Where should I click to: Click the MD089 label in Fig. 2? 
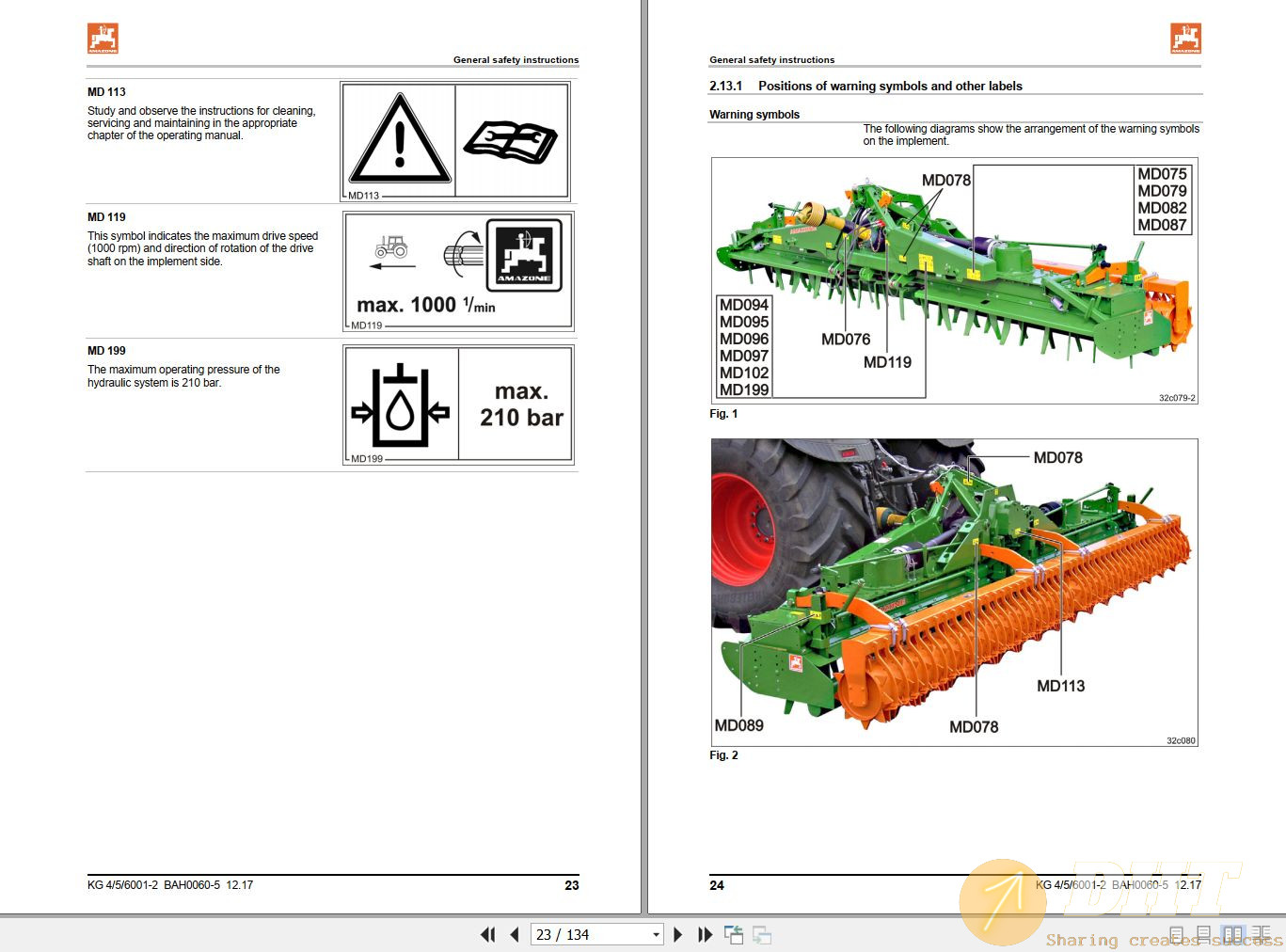coord(738,725)
